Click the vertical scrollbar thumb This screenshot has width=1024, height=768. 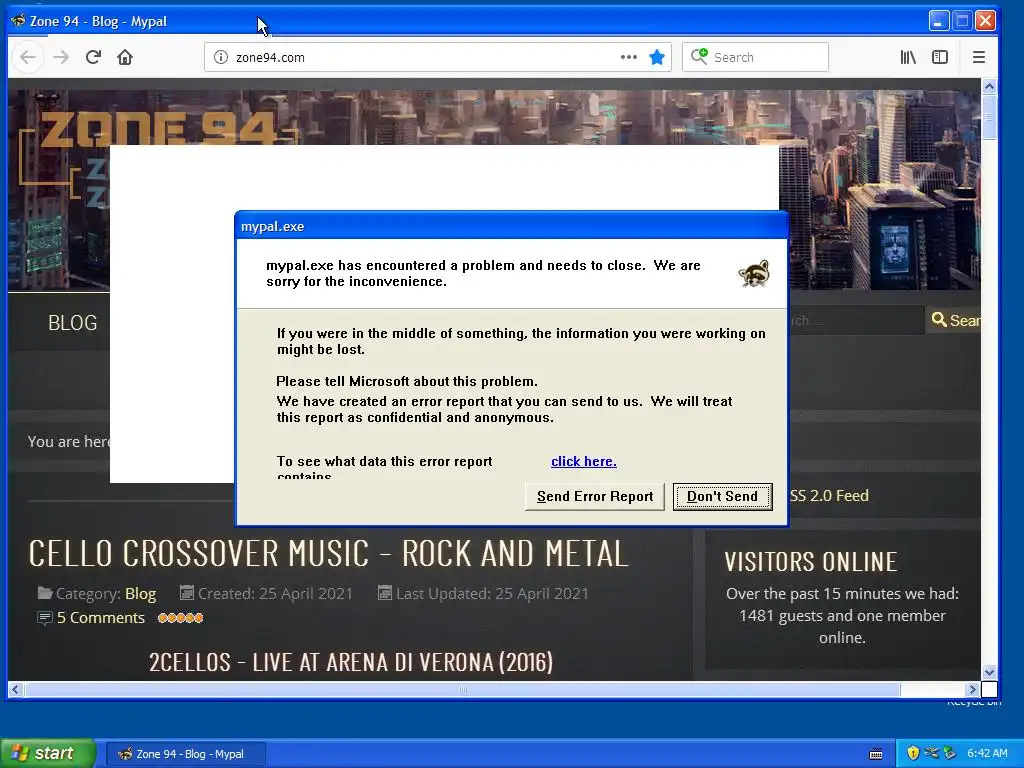(x=989, y=117)
